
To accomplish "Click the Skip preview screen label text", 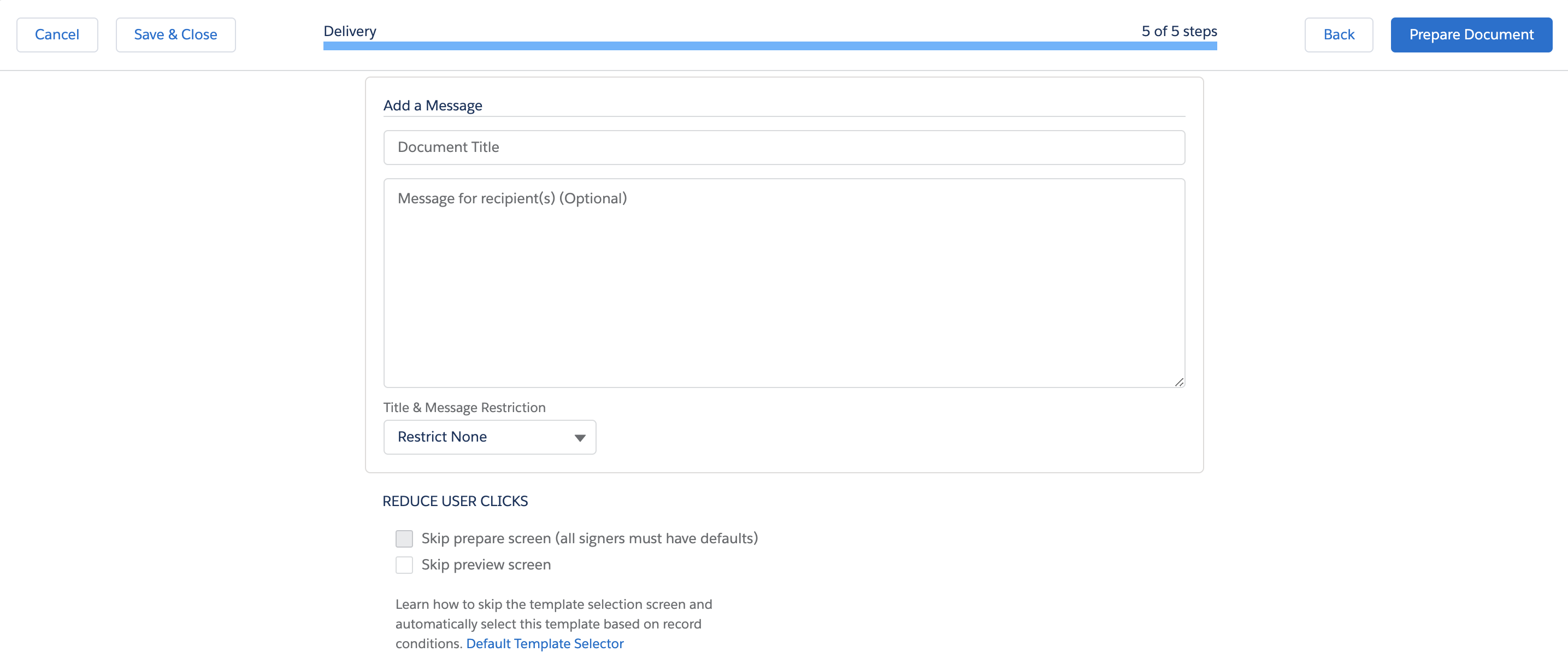I will 486,565.
